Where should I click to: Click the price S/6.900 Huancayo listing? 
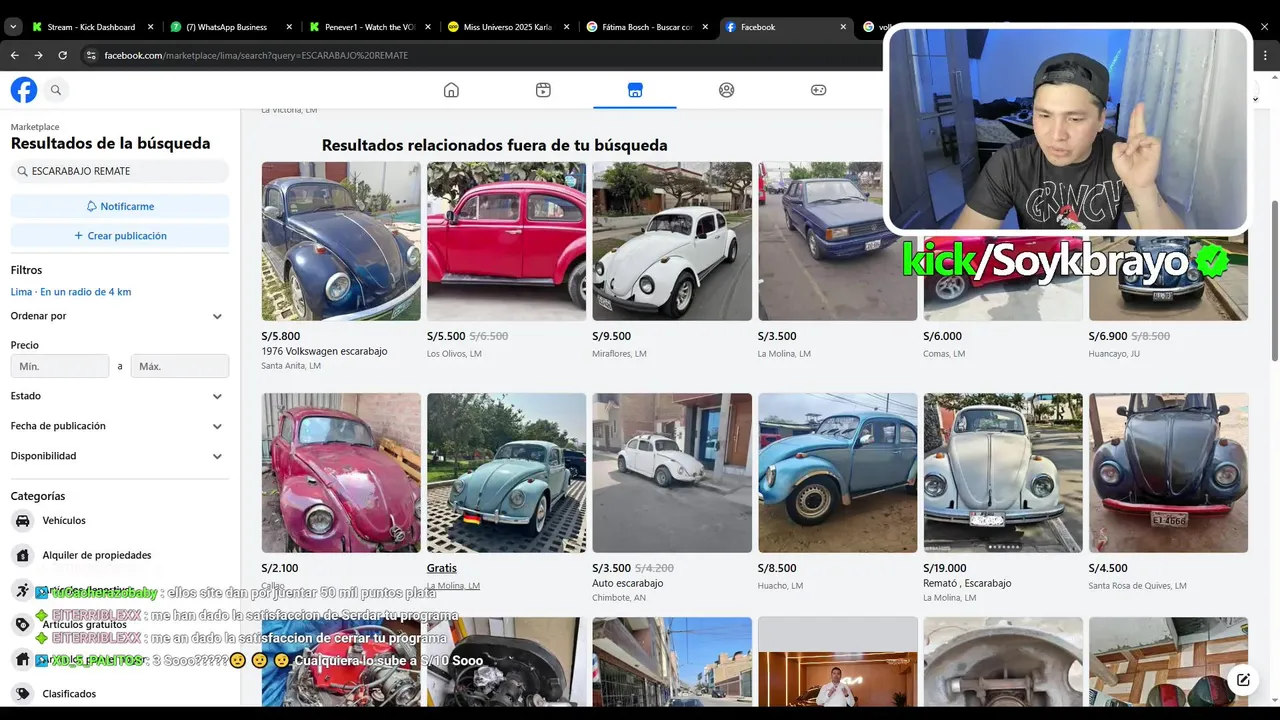[1108, 336]
